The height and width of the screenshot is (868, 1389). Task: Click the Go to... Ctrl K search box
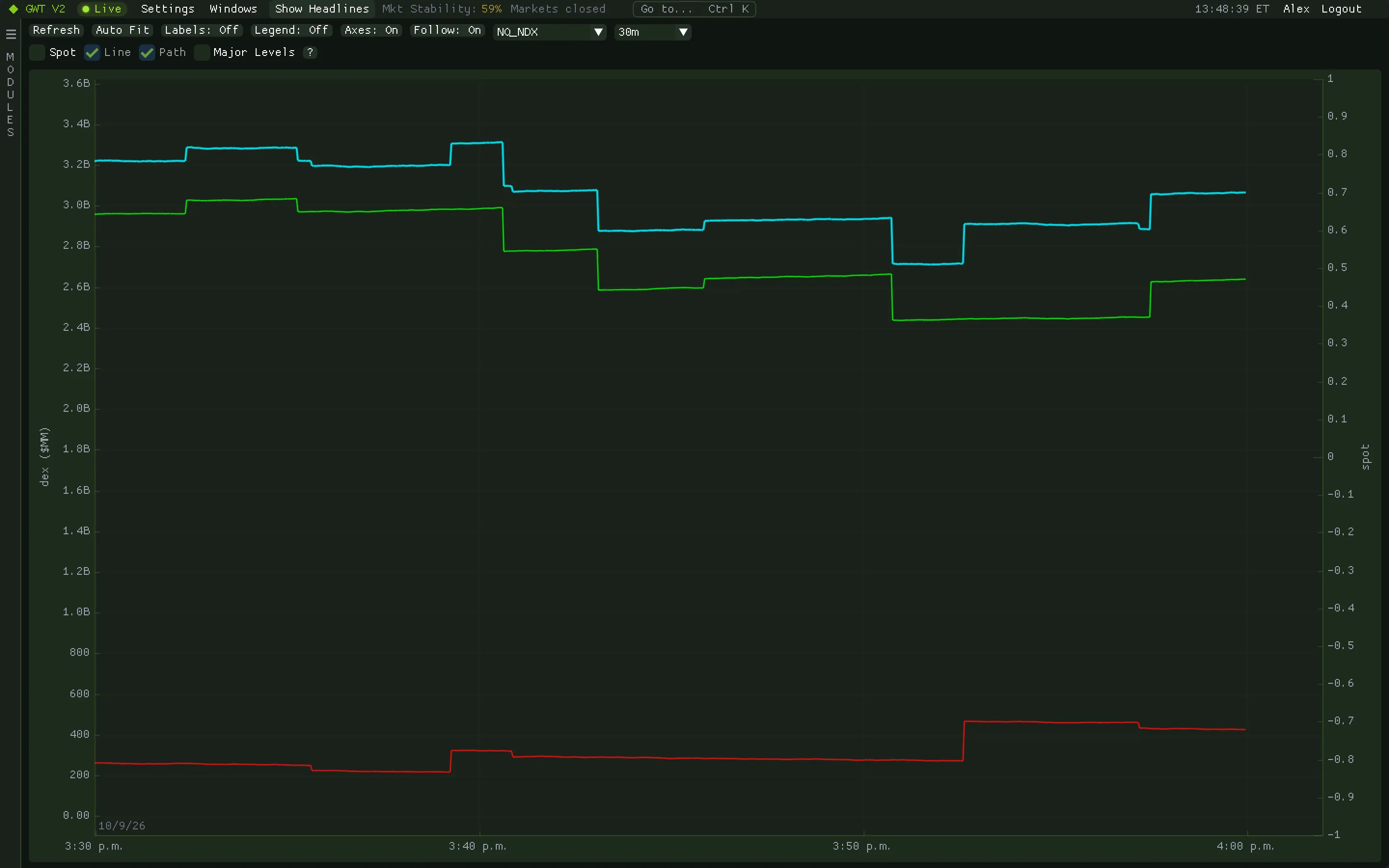coord(694,9)
